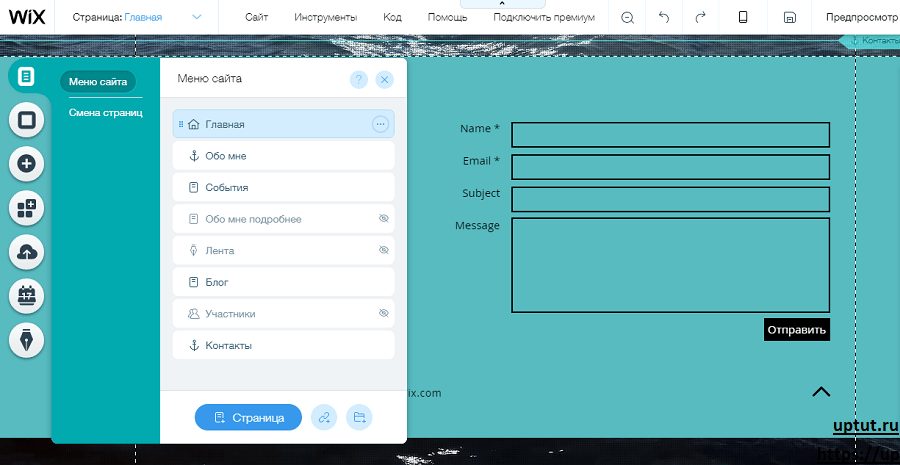Click the Email input field
Screen dimensions: 900x465
pos(670,166)
